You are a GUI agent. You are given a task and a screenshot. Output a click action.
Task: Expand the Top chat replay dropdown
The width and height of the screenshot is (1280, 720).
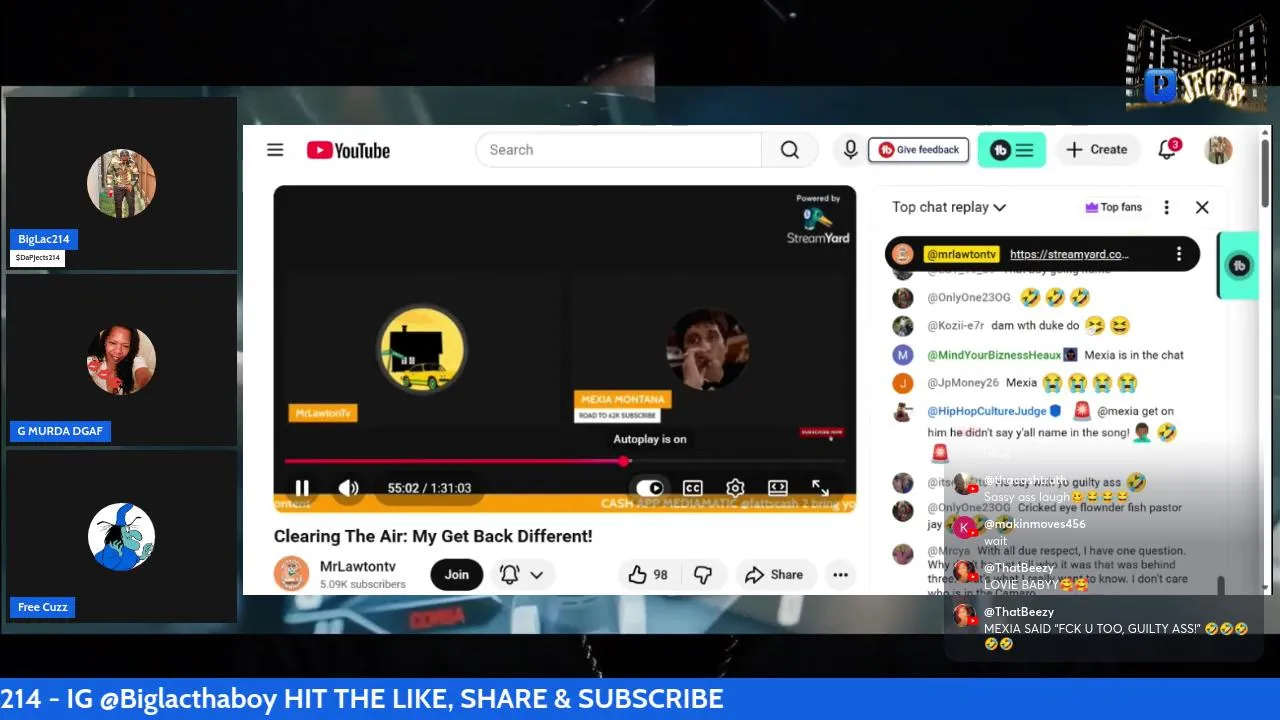(x=949, y=207)
